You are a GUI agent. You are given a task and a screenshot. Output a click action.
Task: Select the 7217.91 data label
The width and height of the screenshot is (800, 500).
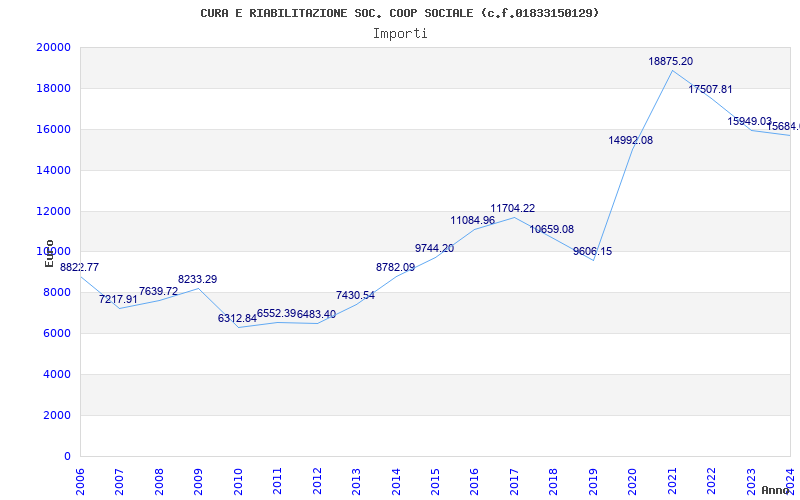pos(118,299)
